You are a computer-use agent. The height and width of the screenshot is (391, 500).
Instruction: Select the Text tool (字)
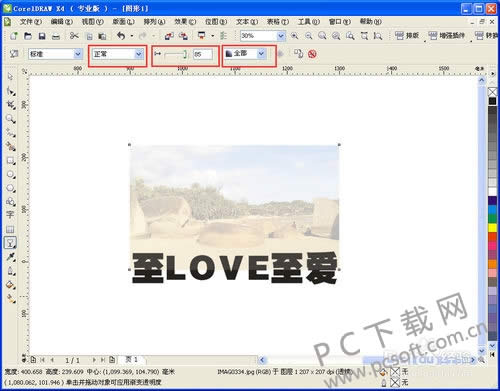(x=10, y=215)
